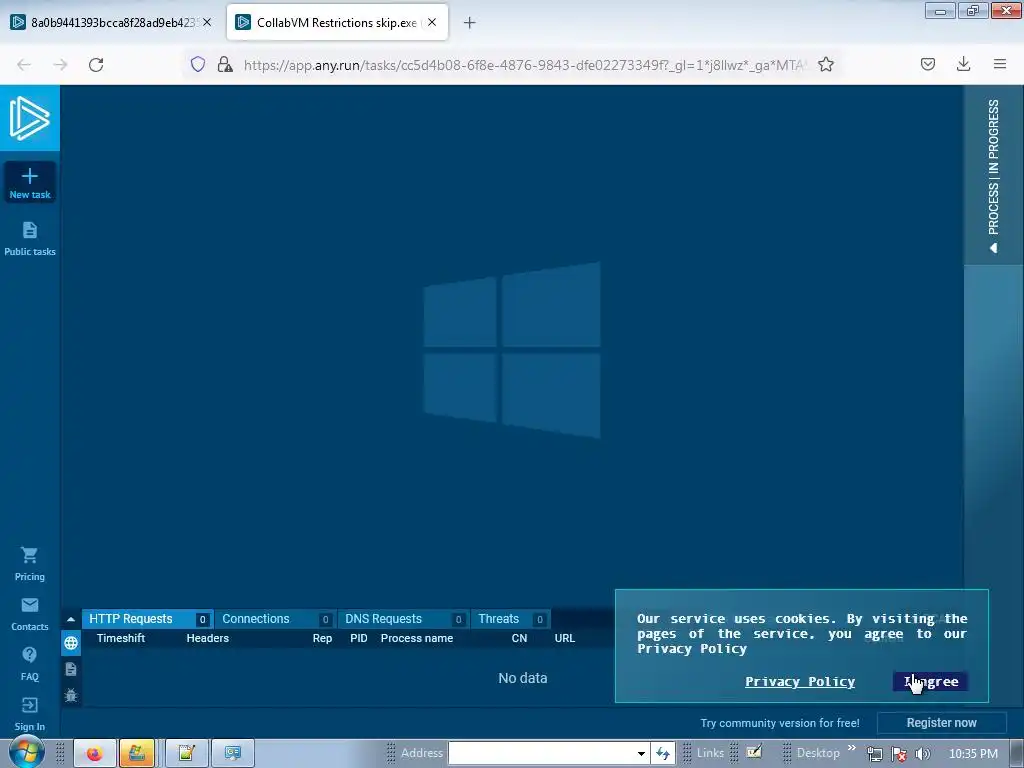Open a new browser tab with plus
The width and height of the screenshot is (1024, 768).
click(470, 23)
